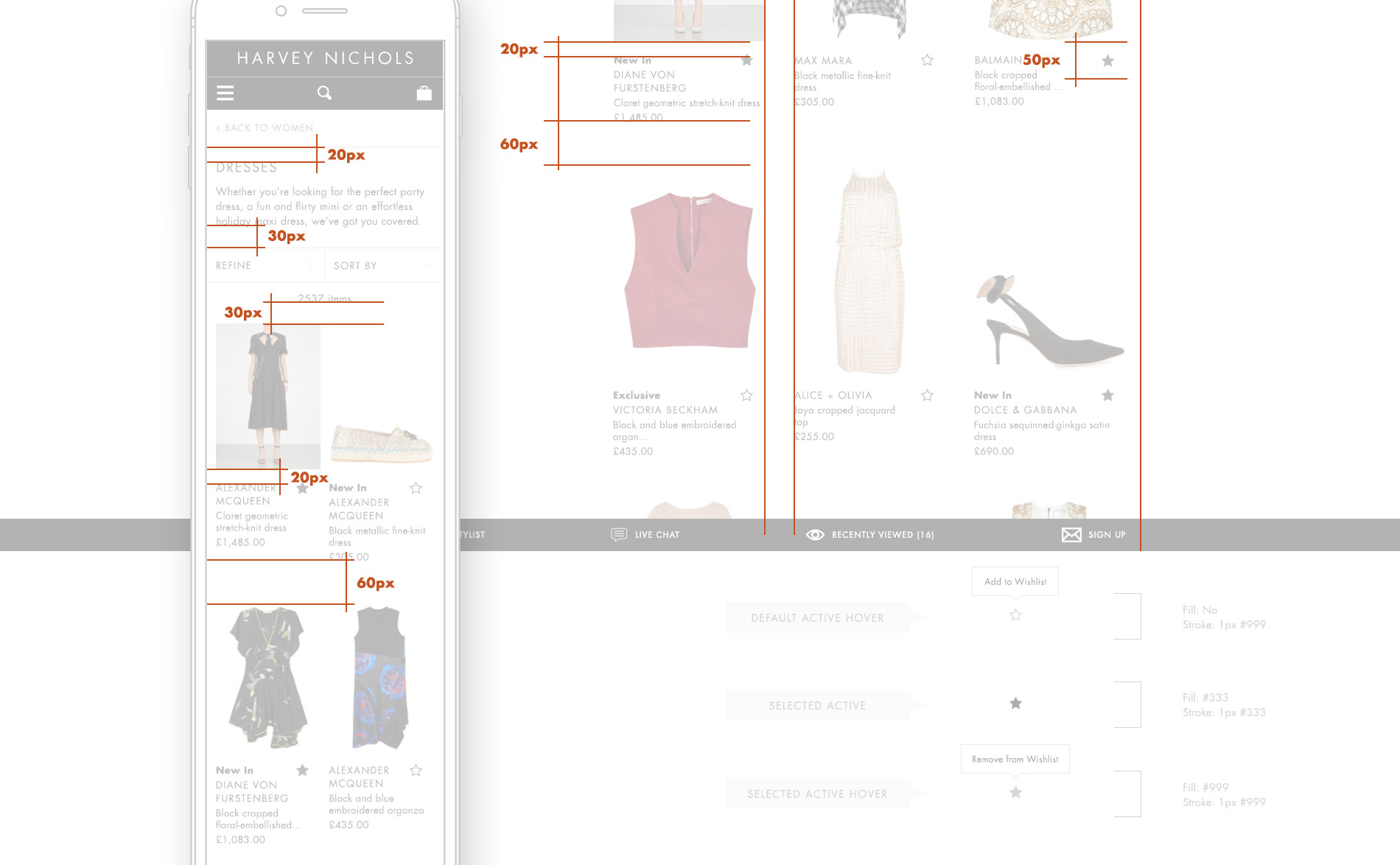Viewport: 1400px width, 865px height.
Task: Click the Add to Wishlist tooltip
Action: (1015, 581)
